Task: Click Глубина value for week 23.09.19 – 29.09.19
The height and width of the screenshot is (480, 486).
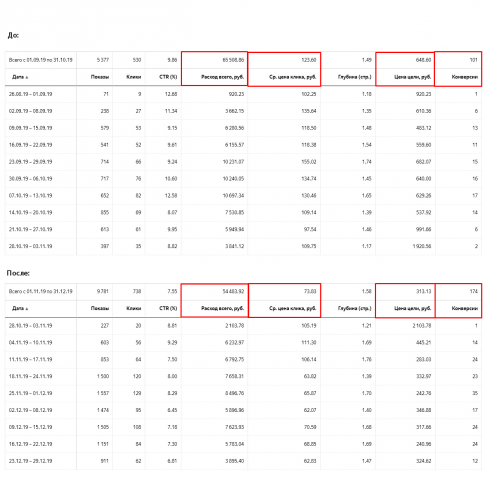Action: pos(367,162)
